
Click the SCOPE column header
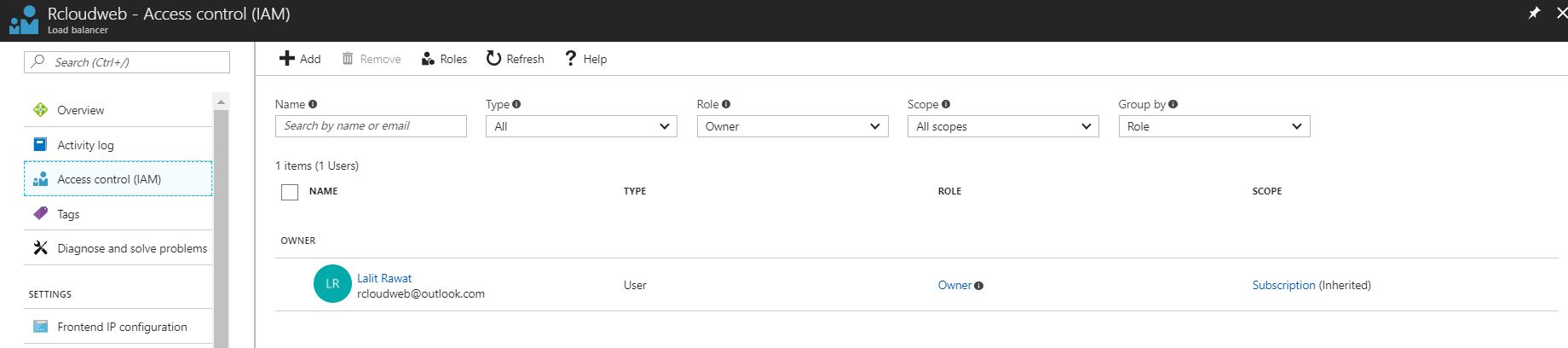point(1267,191)
